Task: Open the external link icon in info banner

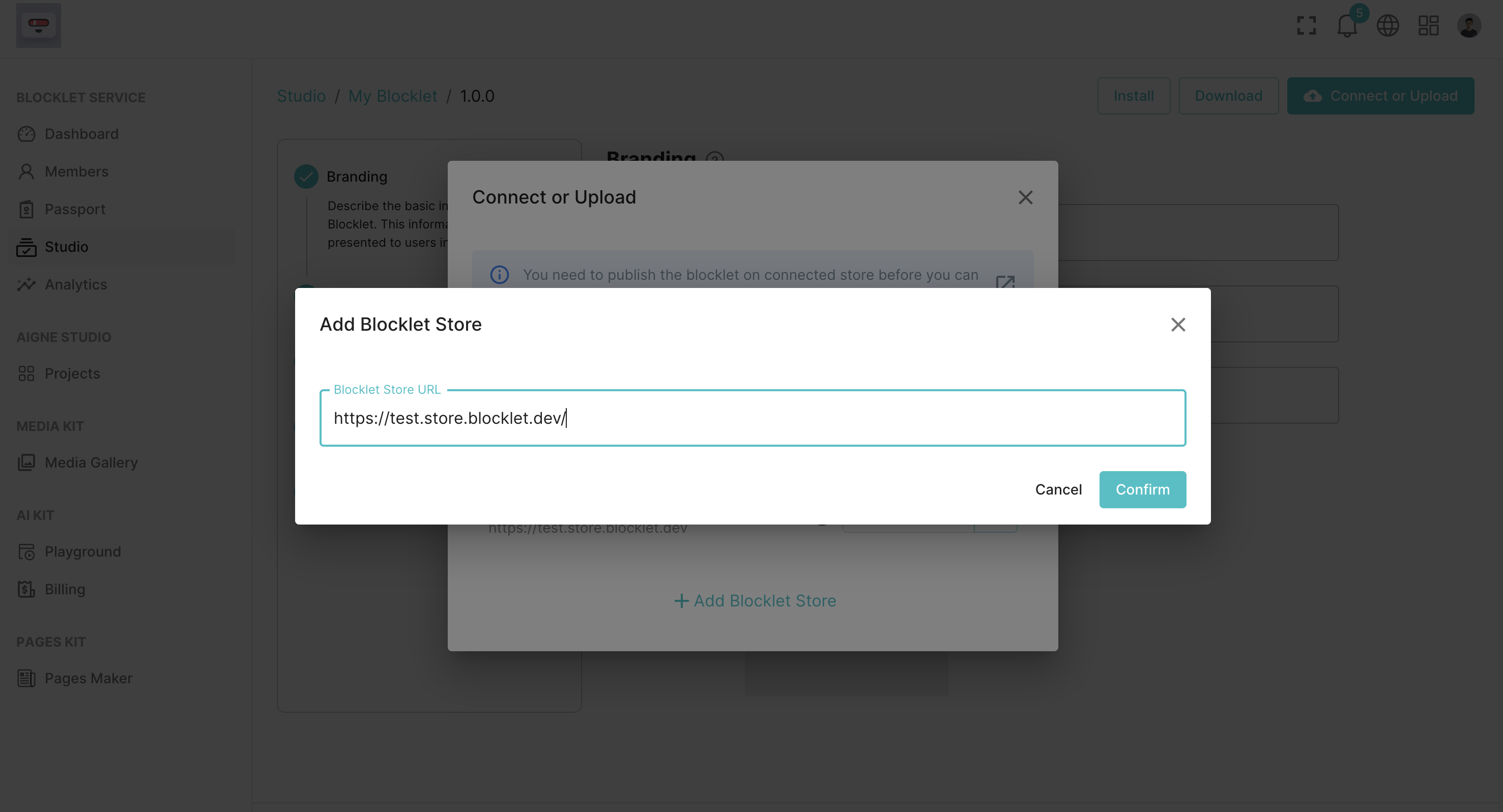Action: [x=1005, y=282]
